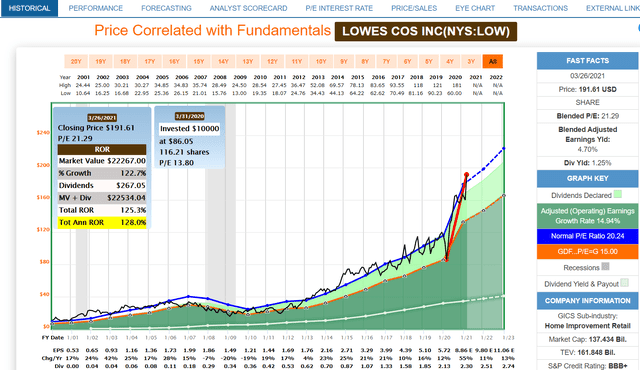This screenshot has width=640, height=370.
Task: Toggle Adjusted Operating Earnings Growth Rate key
Action: pyautogui.click(x=587, y=216)
